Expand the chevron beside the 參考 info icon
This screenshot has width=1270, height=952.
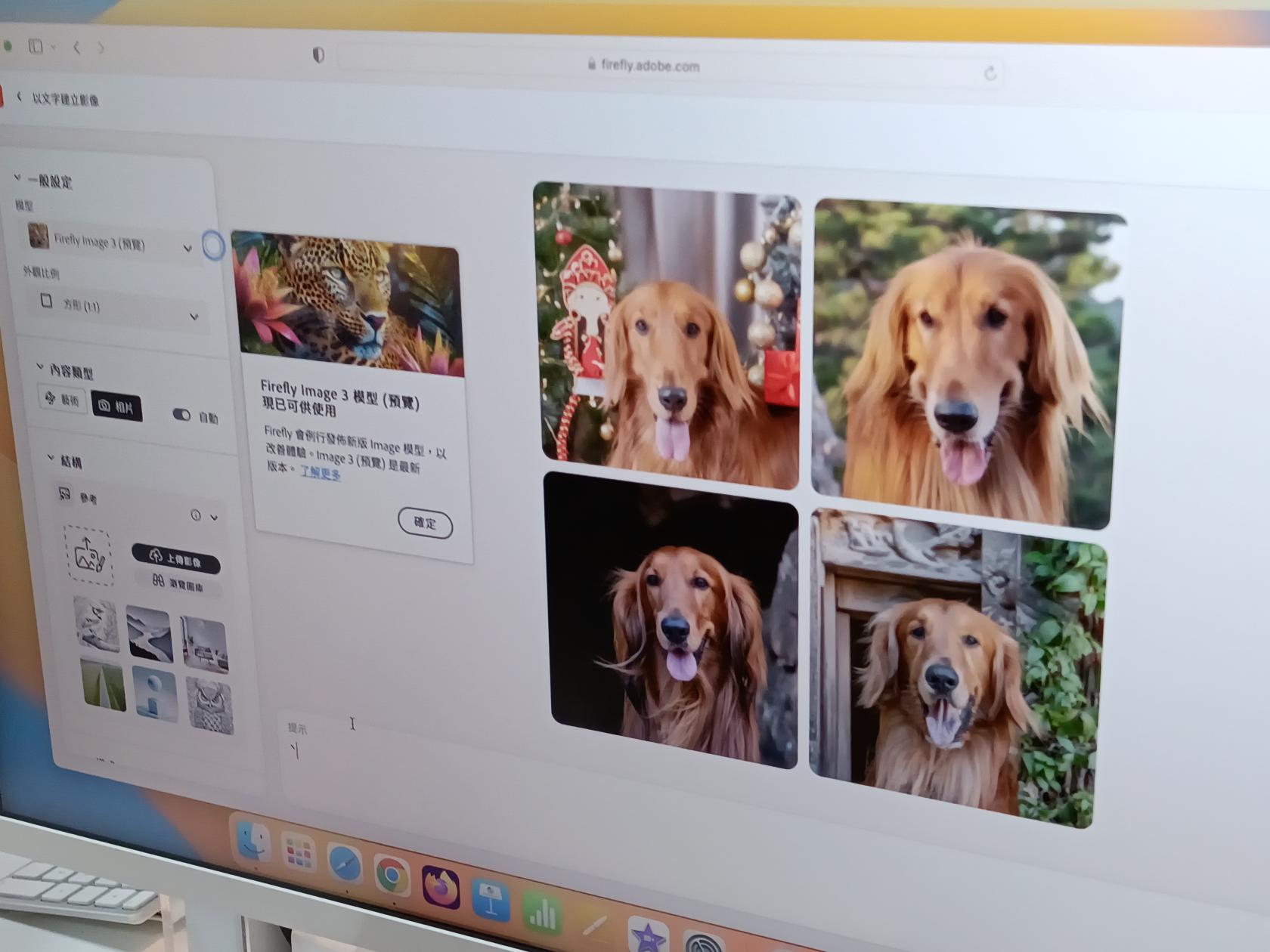[x=215, y=518]
